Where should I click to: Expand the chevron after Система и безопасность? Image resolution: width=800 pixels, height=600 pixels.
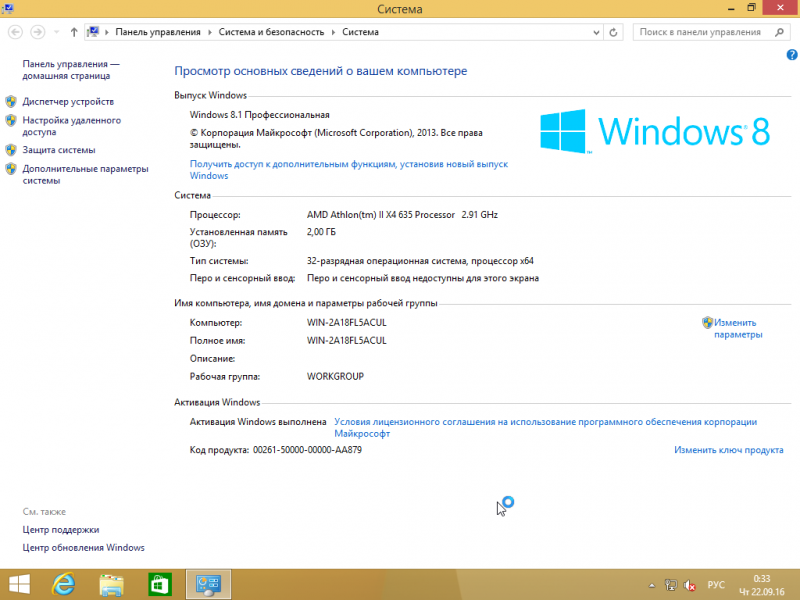pyautogui.click(x=333, y=32)
